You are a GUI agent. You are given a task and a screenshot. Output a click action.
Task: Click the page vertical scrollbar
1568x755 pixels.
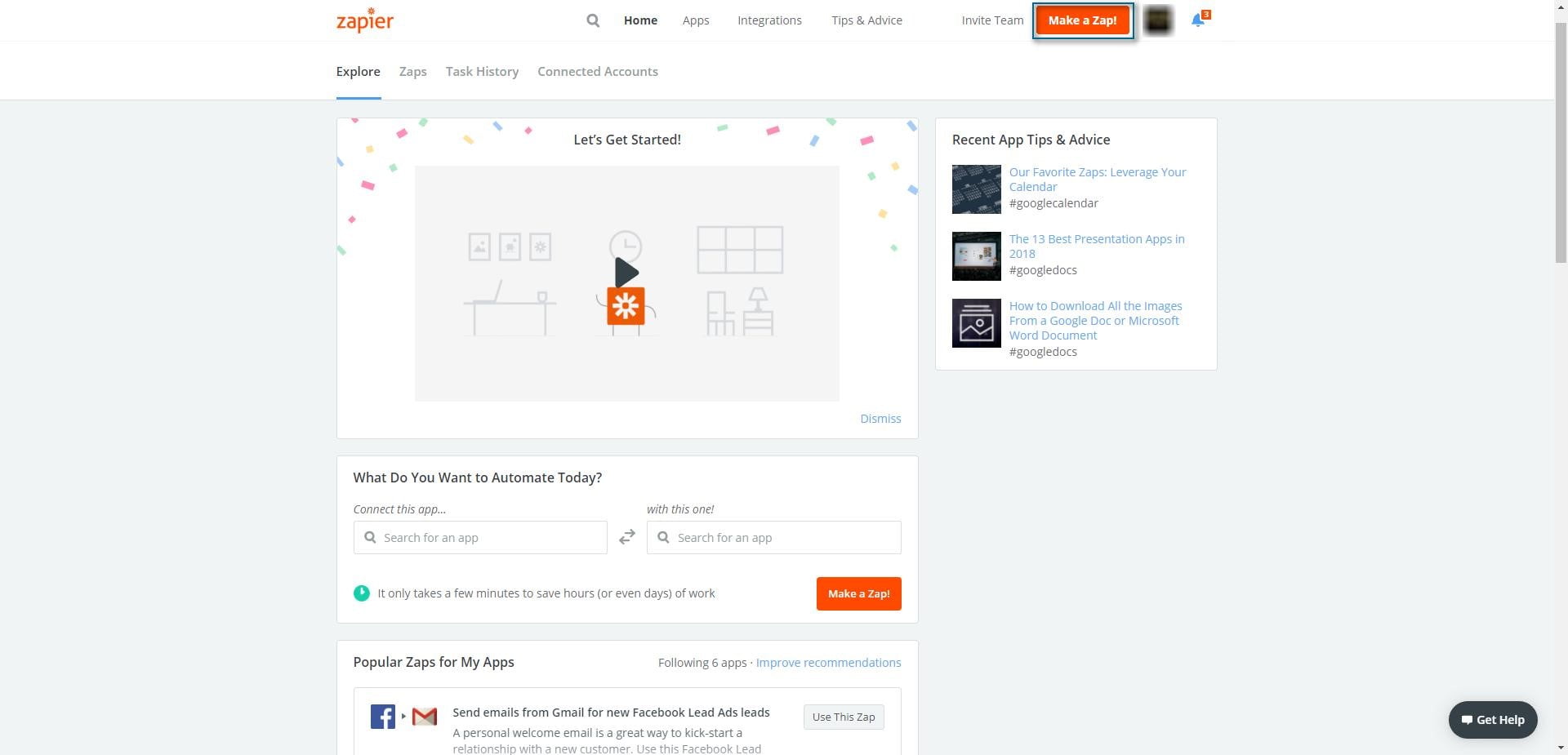pyautogui.click(x=1561, y=143)
